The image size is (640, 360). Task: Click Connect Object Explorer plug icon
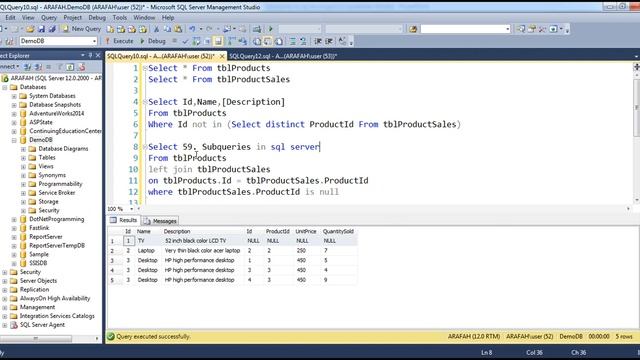point(27,67)
